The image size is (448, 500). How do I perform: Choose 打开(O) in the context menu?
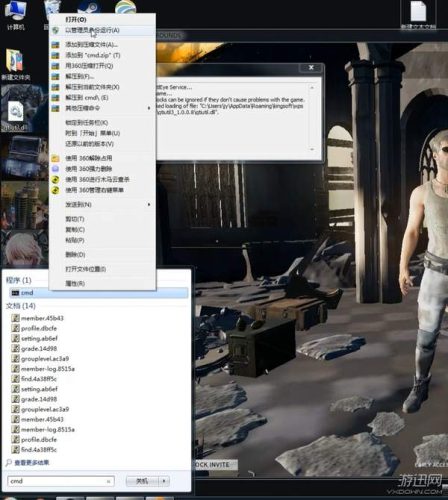pos(76,20)
